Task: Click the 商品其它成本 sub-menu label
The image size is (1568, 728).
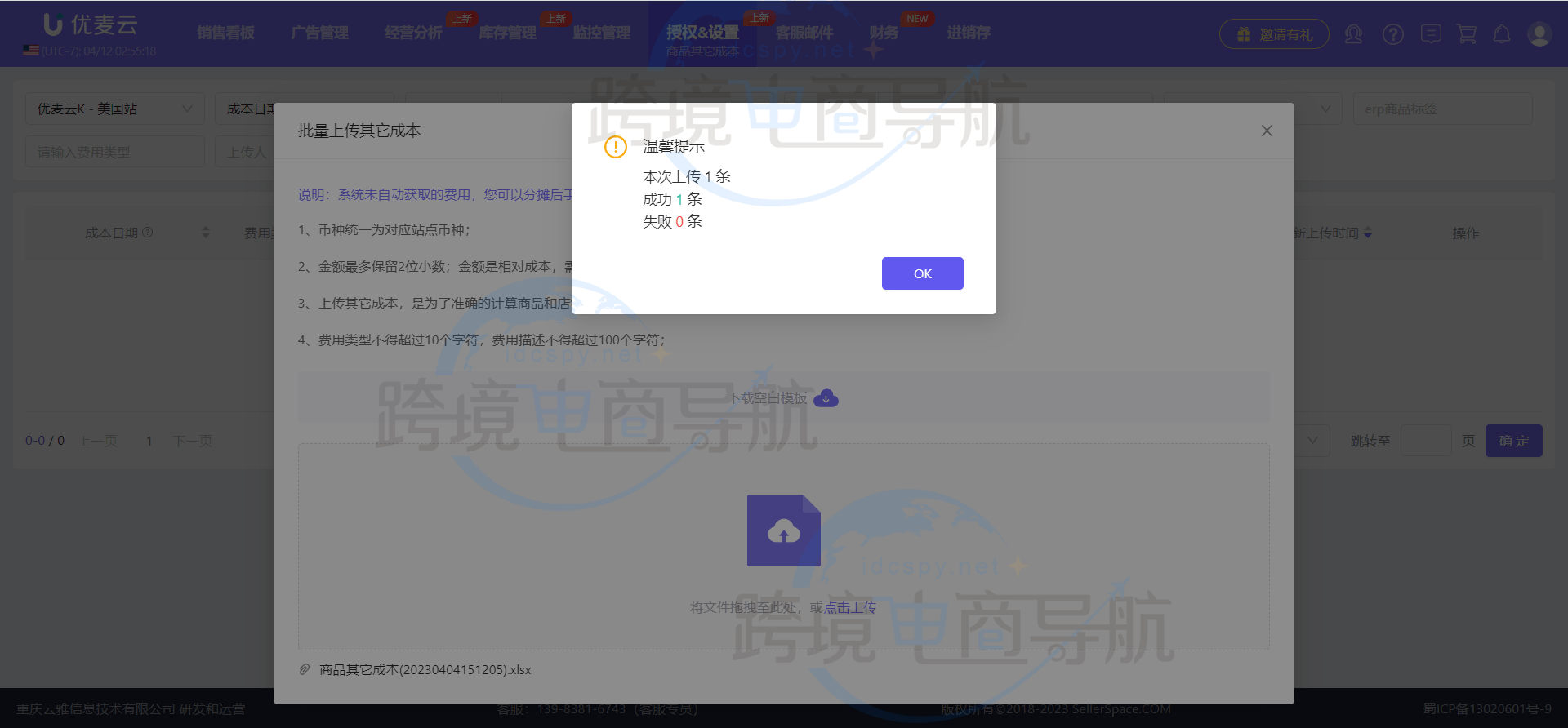Action: coord(702,51)
